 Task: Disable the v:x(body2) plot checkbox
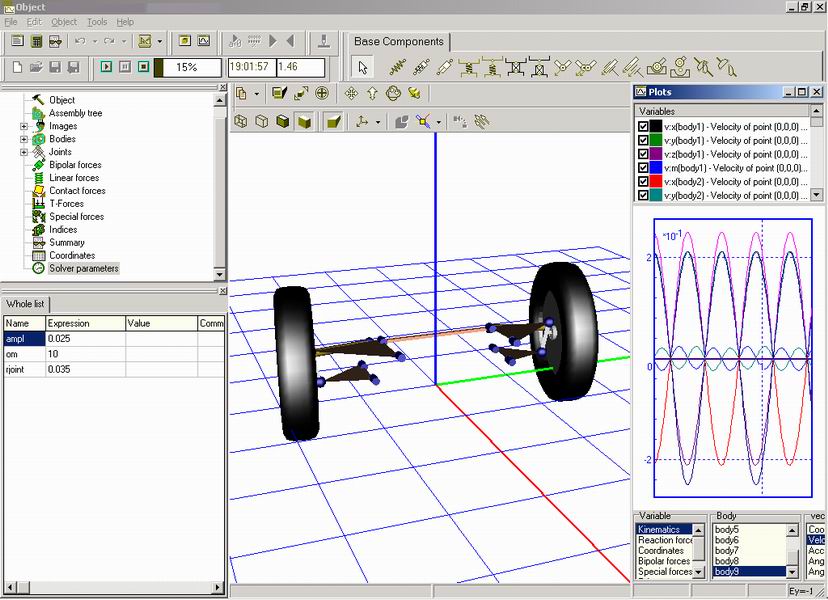642,182
